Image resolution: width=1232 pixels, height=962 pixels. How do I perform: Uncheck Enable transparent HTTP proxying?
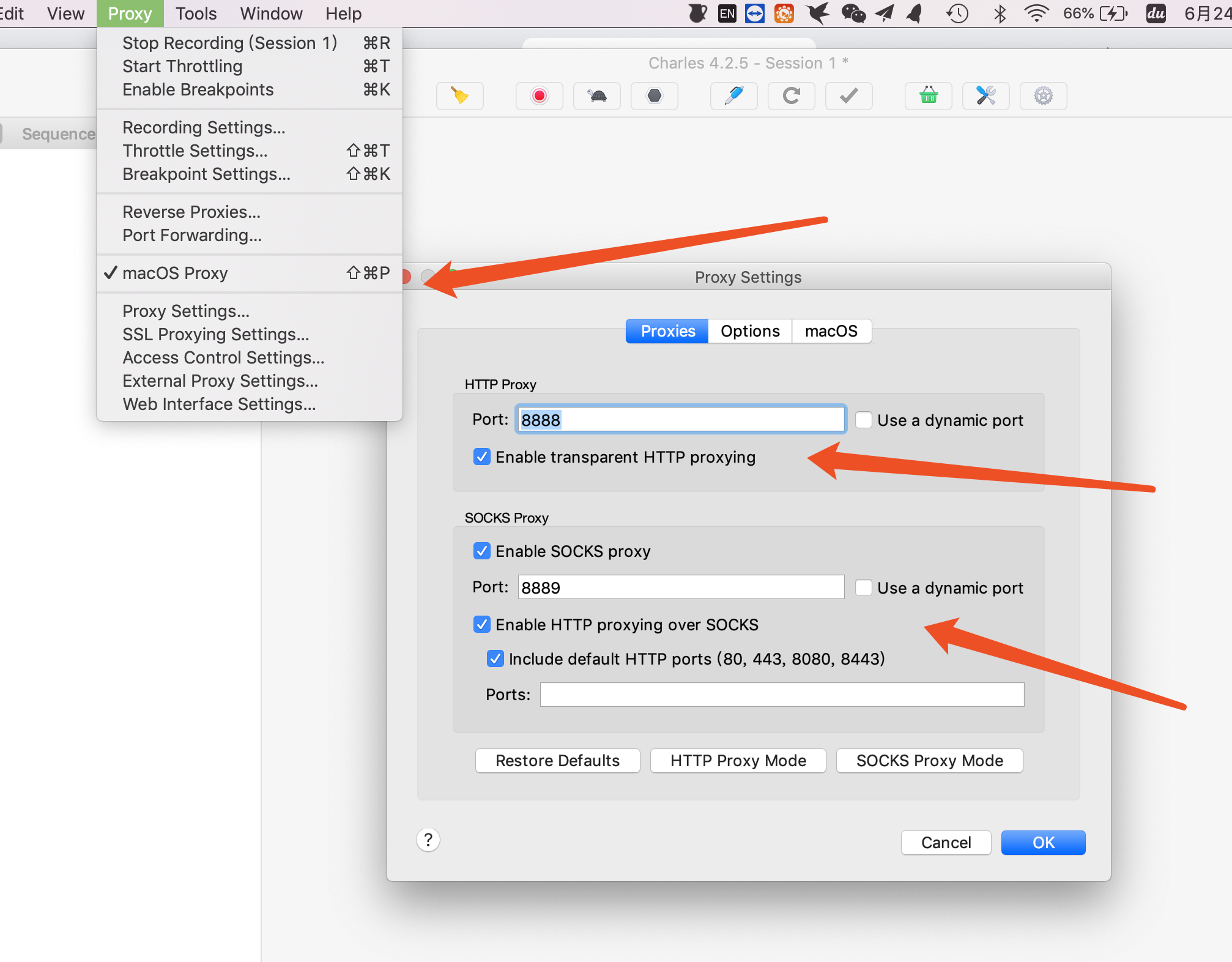pyautogui.click(x=482, y=457)
